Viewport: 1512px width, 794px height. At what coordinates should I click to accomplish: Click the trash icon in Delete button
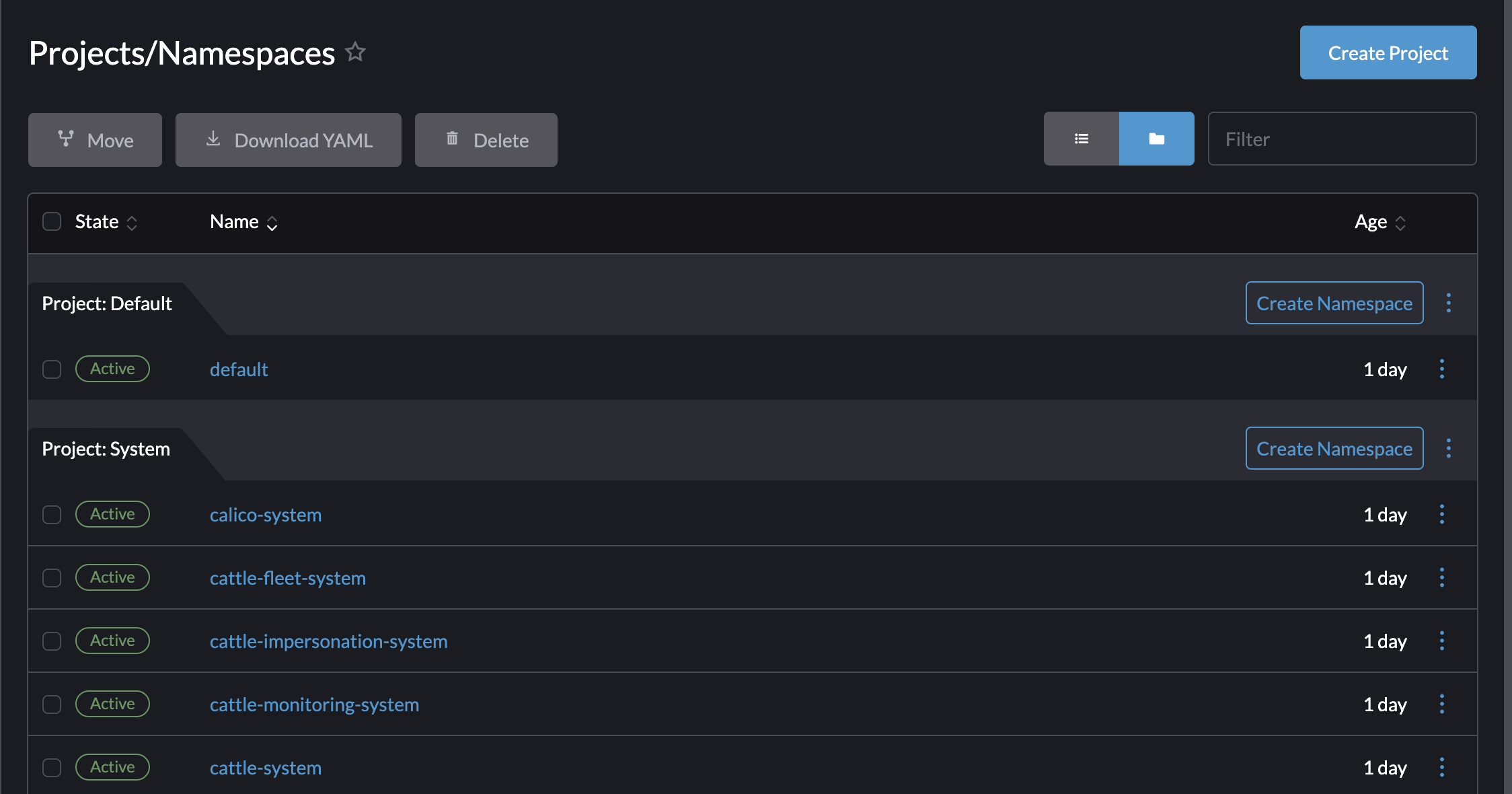[x=452, y=139]
